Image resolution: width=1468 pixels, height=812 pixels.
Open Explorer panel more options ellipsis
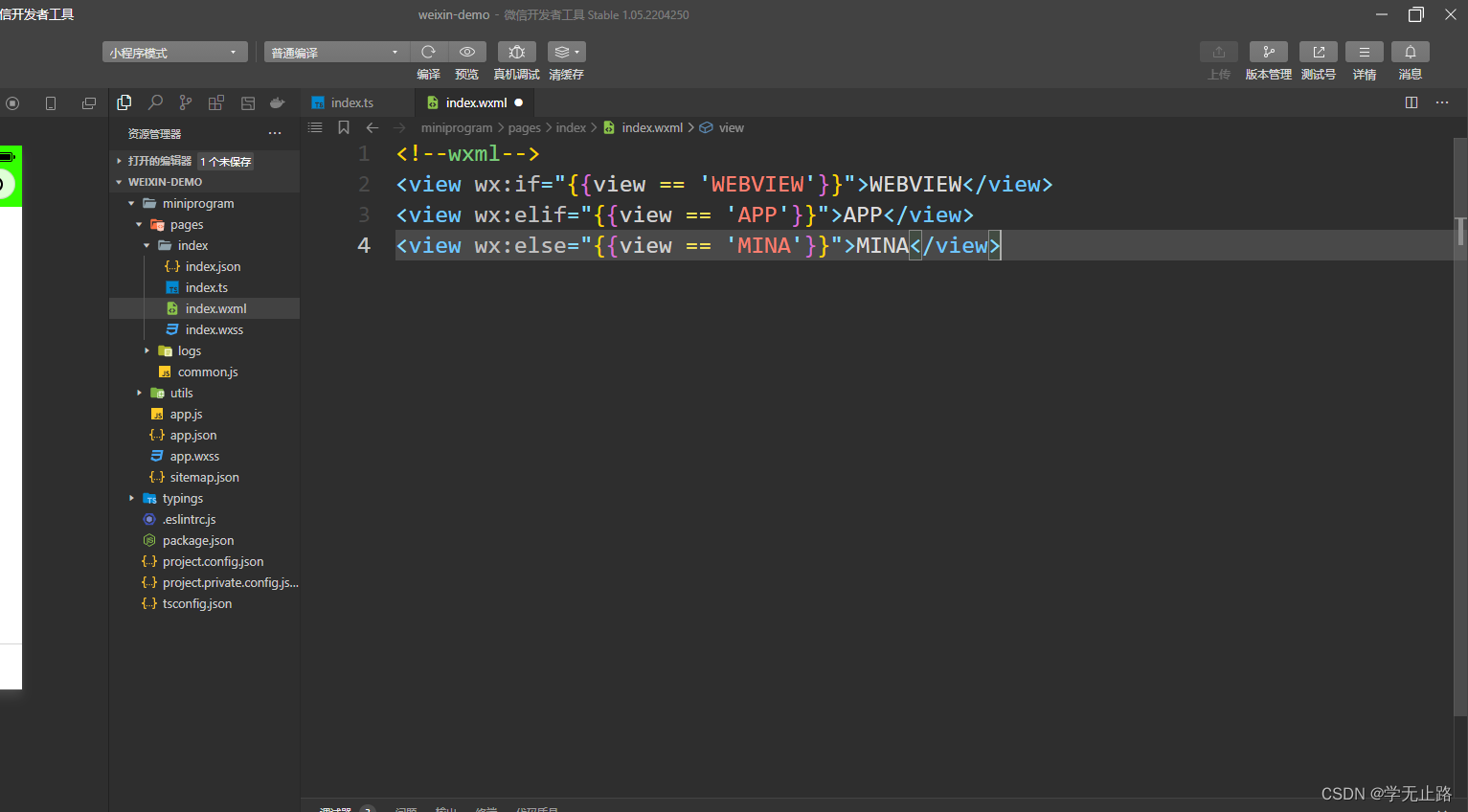[x=275, y=133]
